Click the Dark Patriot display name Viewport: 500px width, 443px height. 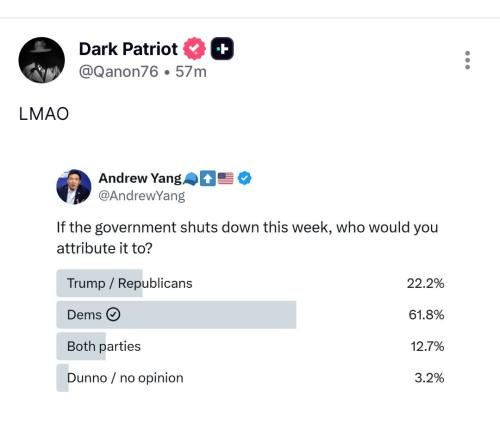click(128, 49)
